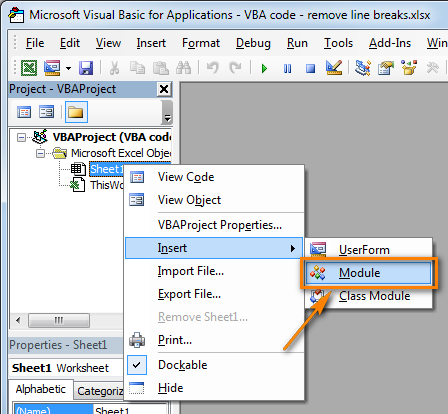Open Project Explorer toolbar icon

pyautogui.click(x=363, y=68)
